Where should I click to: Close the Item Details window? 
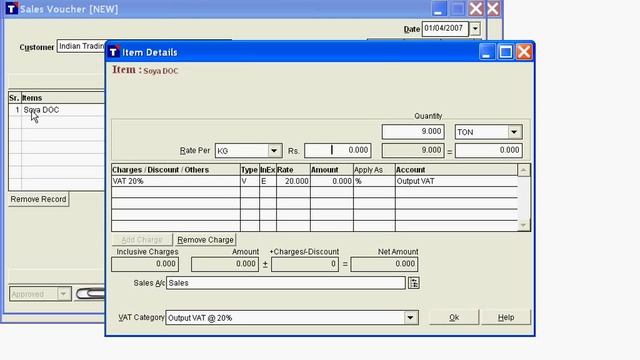click(x=524, y=52)
